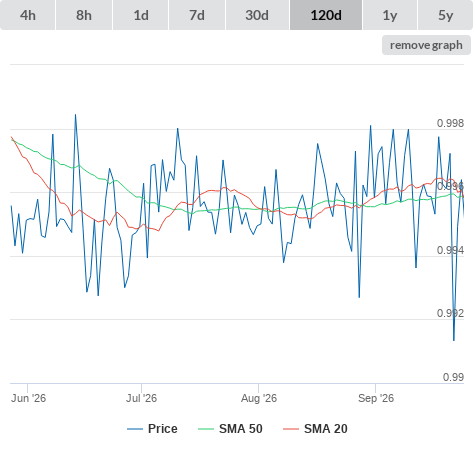
Task: Select the 8h range tab
Action: (84, 15)
